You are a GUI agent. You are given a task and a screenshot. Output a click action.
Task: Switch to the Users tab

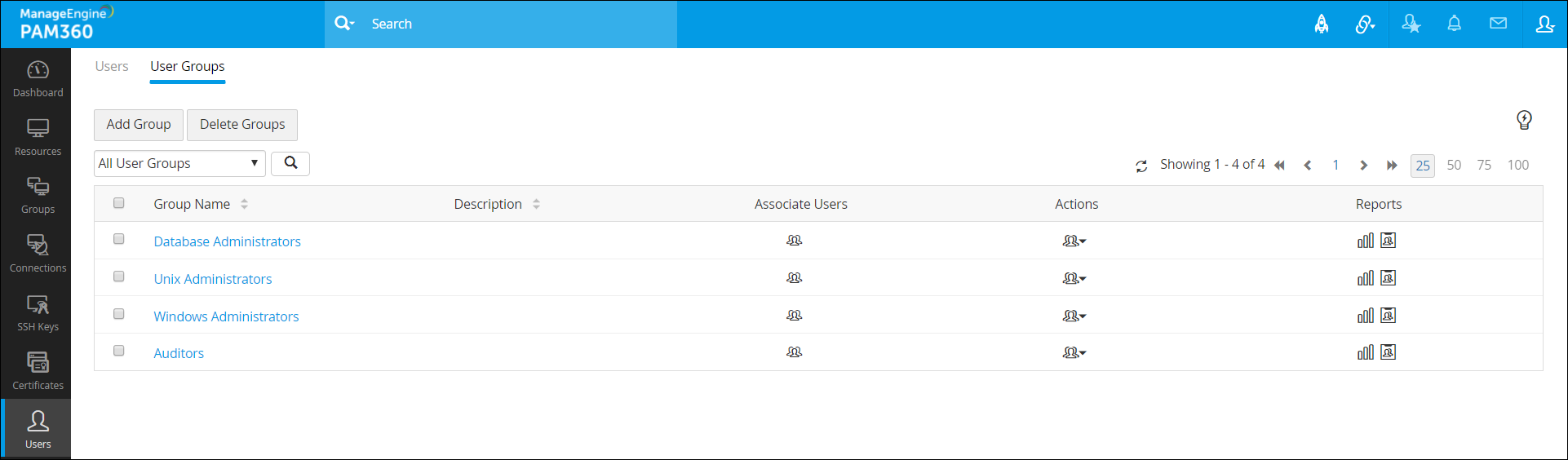[x=112, y=66]
